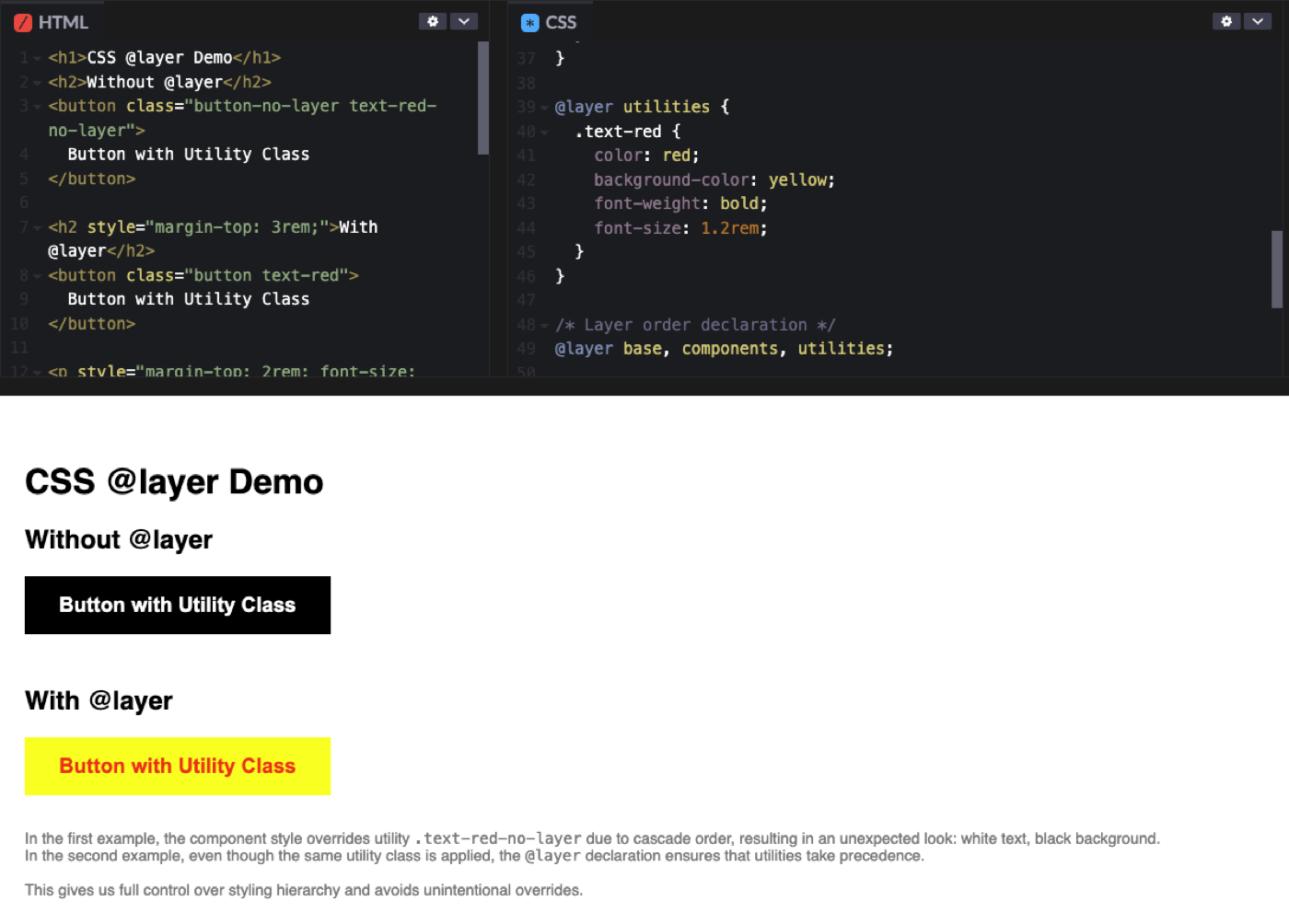
Task: Click '<h2>Without @layer</h2>' code line
Action: pos(159,82)
